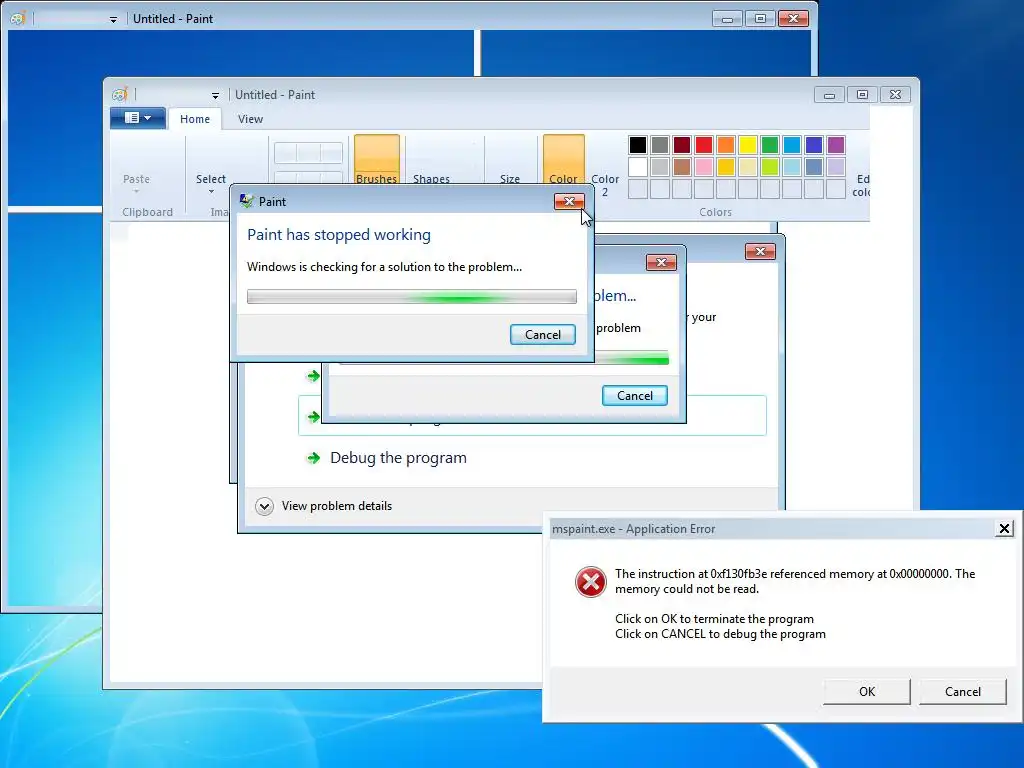1024x768 pixels.
Task: Choose the brown color swatch
Action: click(682, 167)
